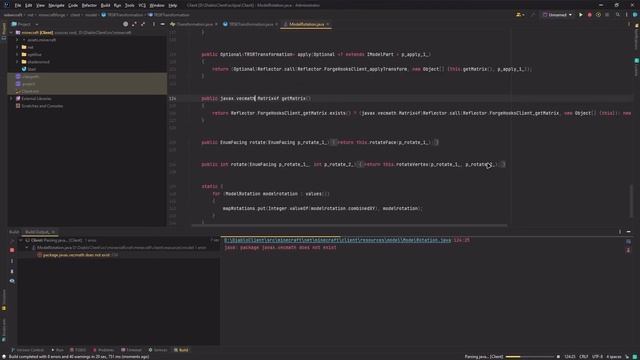Click the Expand All icon in the Project panel
The width and height of the screenshot is (640, 360).
click(134, 24)
